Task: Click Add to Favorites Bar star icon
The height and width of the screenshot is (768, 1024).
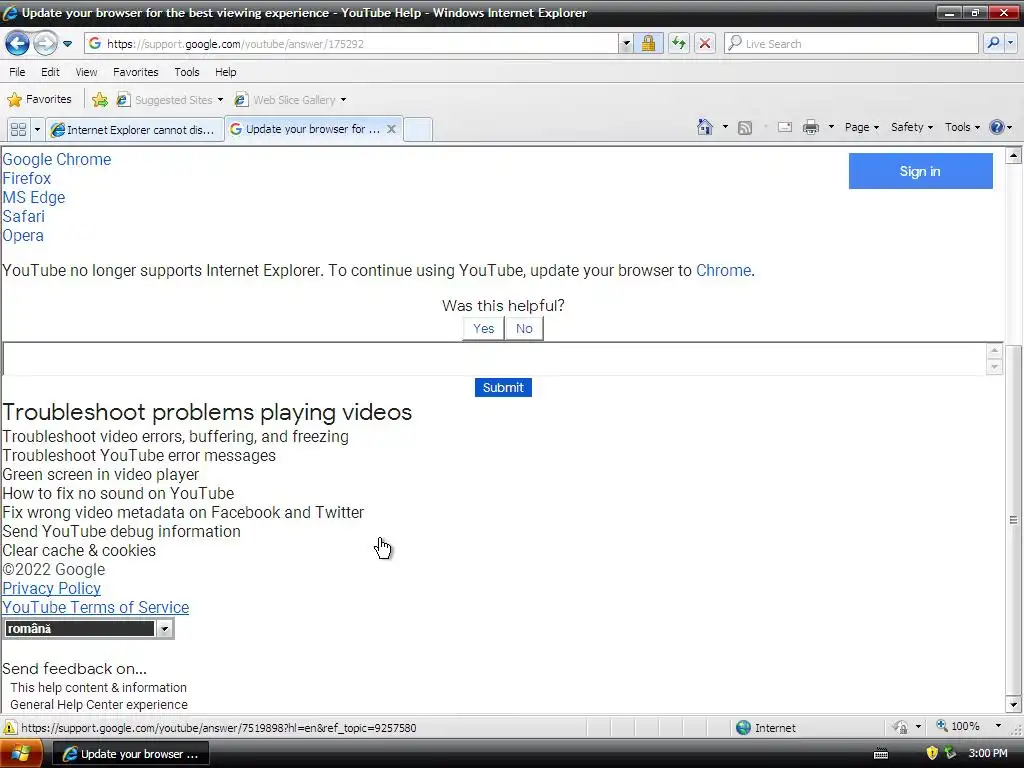Action: 100,99
